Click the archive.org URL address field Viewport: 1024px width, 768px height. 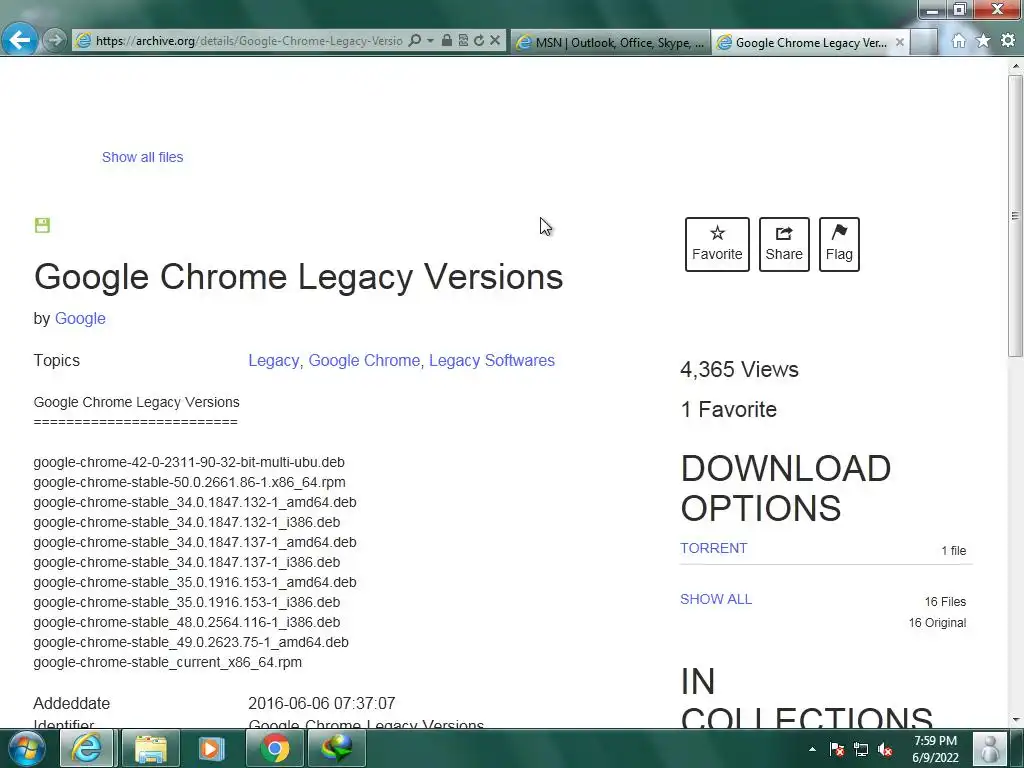pos(248,40)
